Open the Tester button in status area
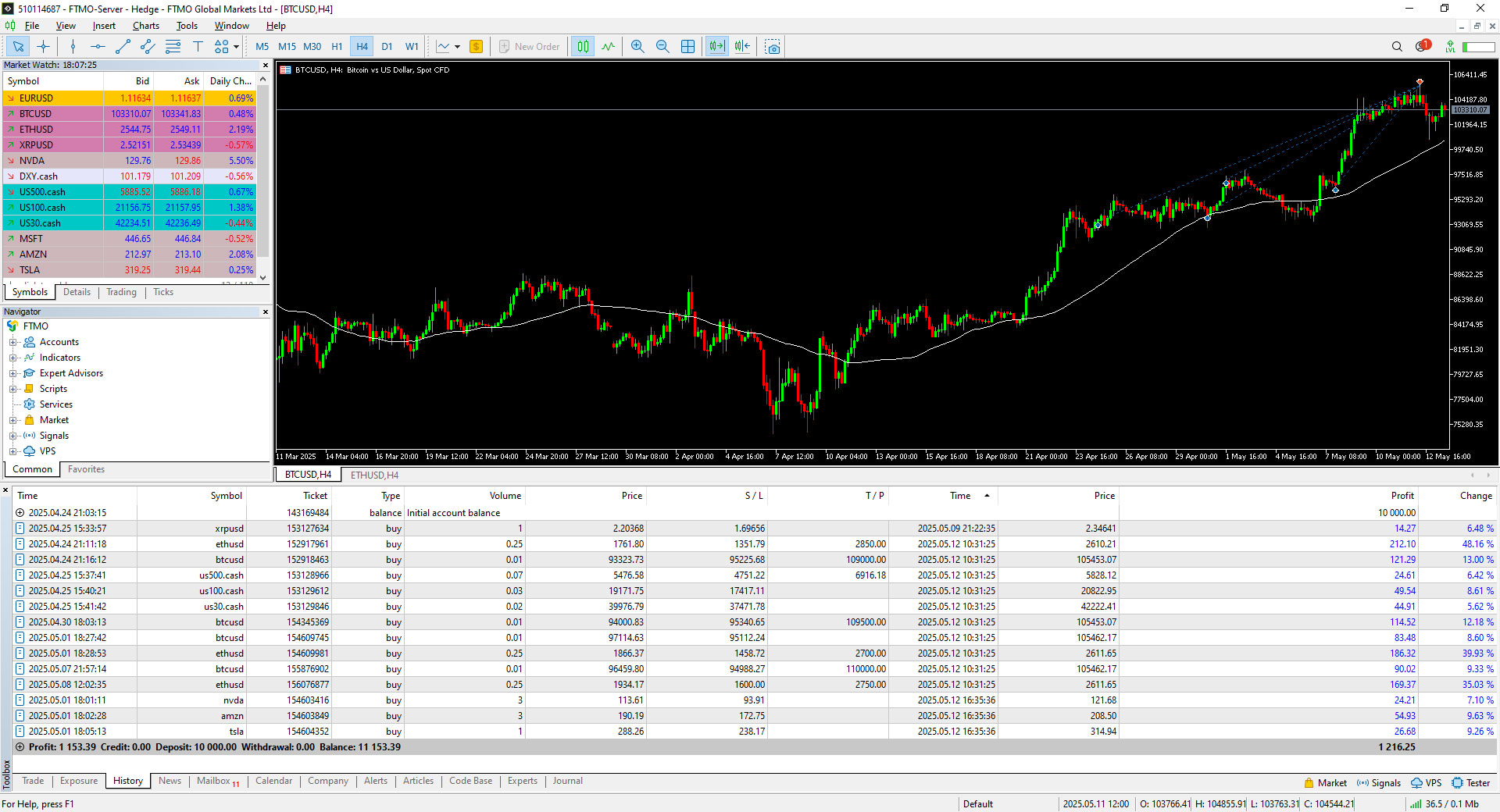1500x812 pixels. pos(1470,782)
